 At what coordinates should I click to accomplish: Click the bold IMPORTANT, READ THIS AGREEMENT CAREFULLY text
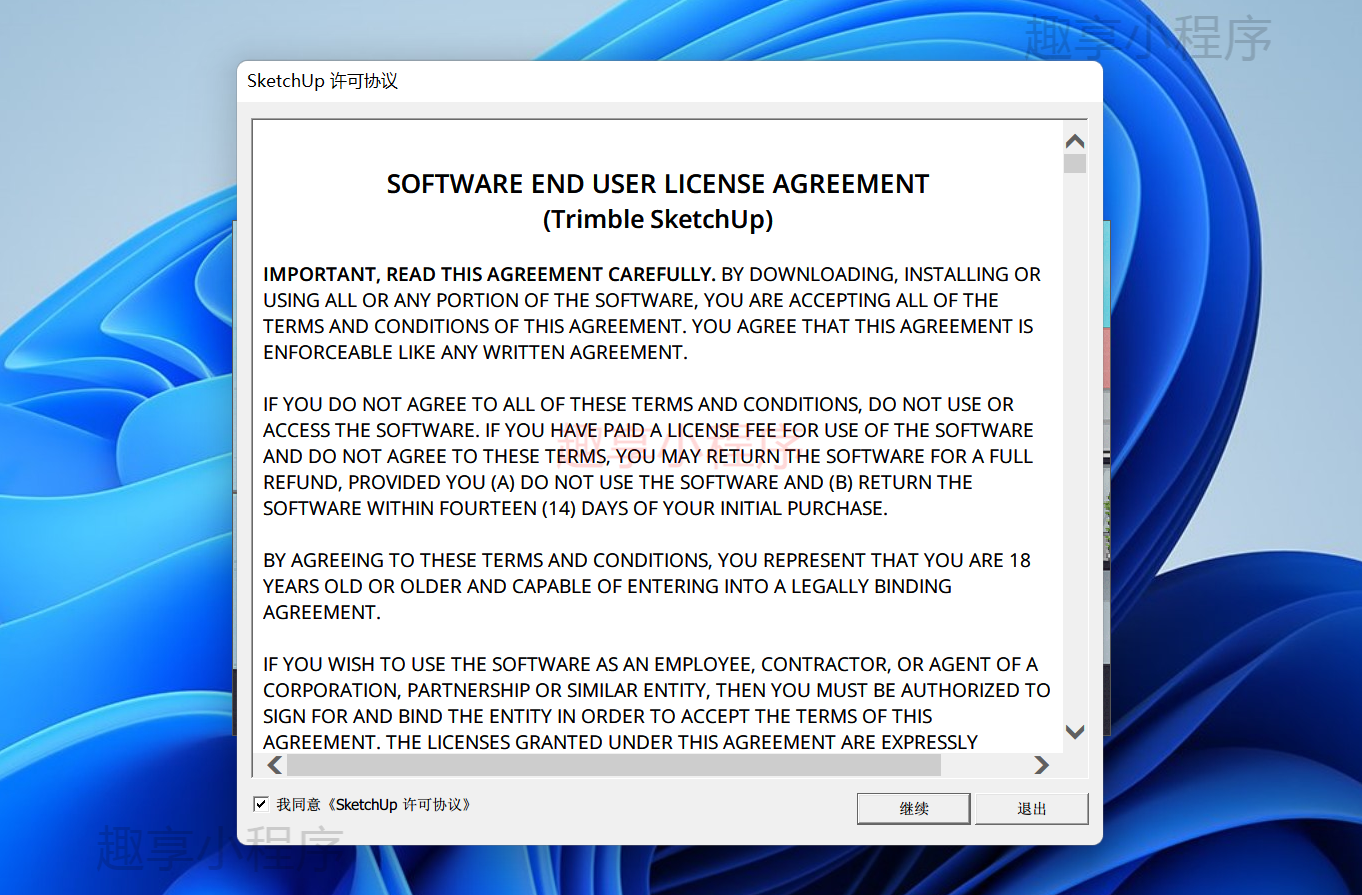click(x=489, y=274)
